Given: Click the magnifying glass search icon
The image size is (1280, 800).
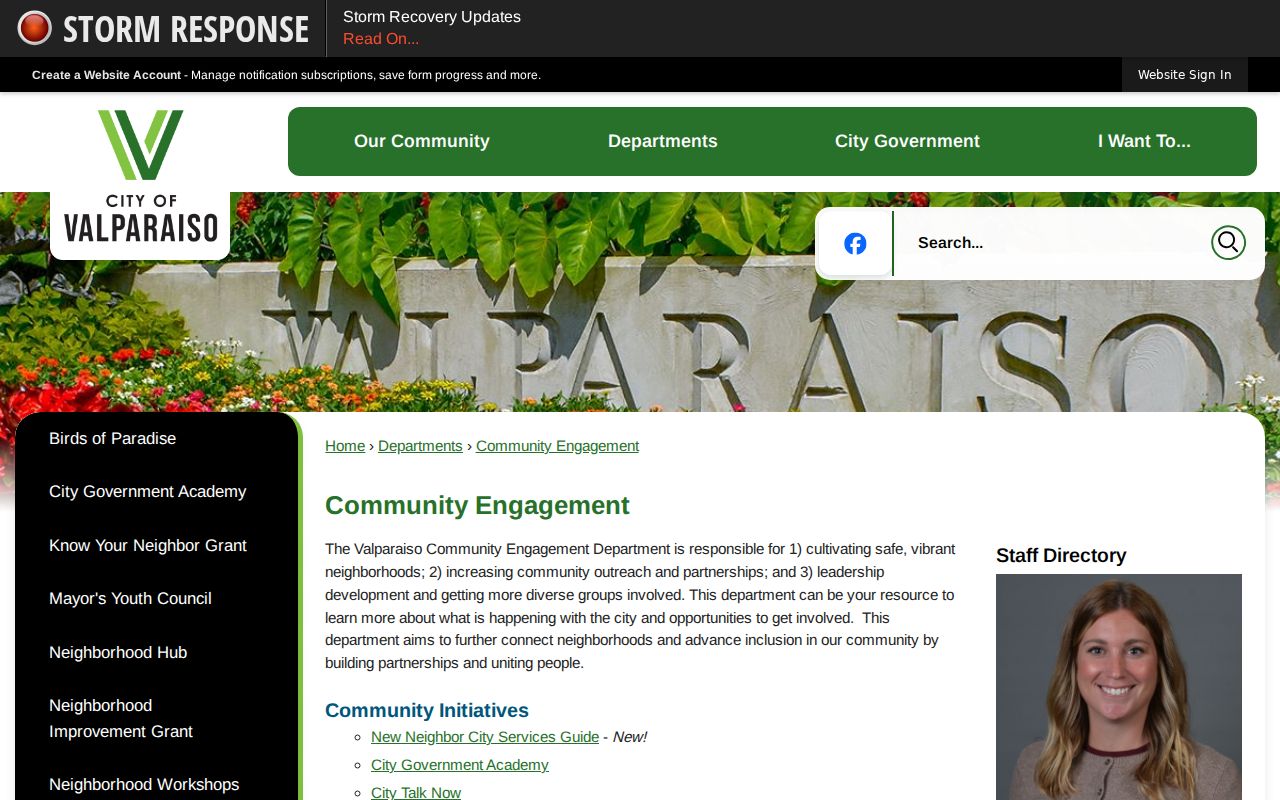Looking at the screenshot, I should [1228, 242].
